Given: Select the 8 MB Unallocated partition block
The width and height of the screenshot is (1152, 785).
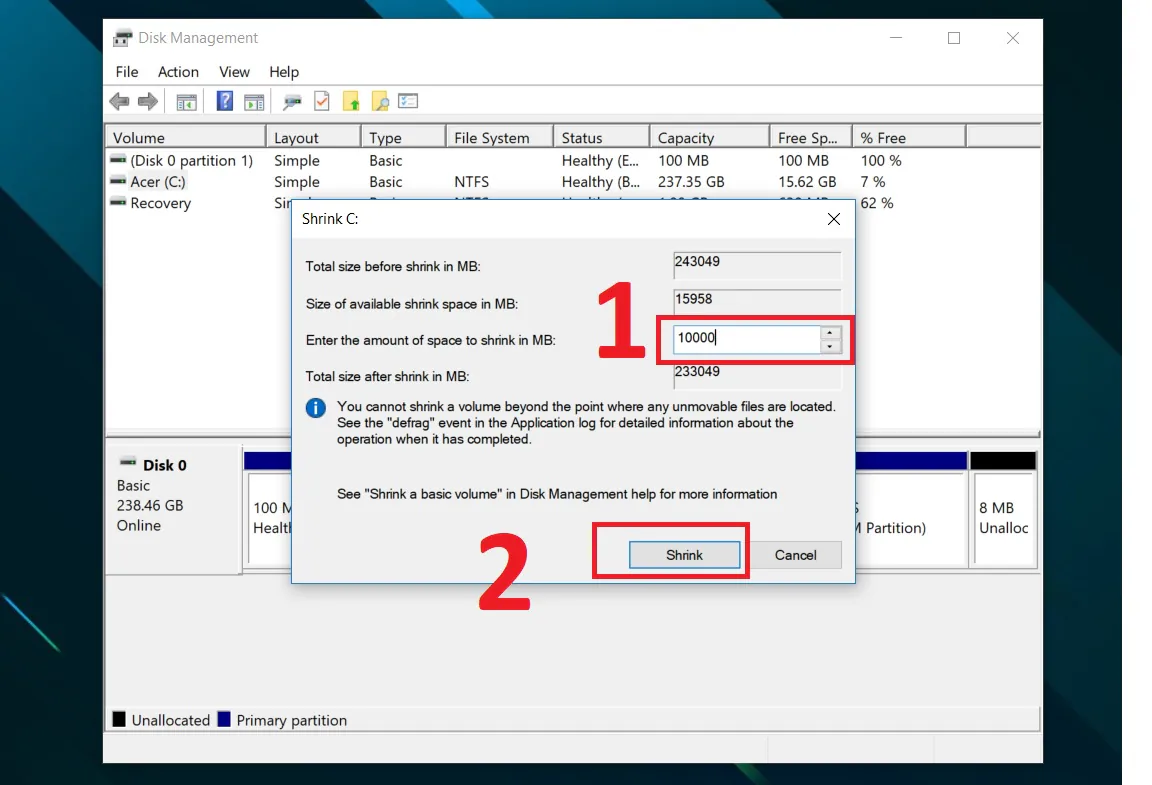Looking at the screenshot, I should (x=1003, y=510).
